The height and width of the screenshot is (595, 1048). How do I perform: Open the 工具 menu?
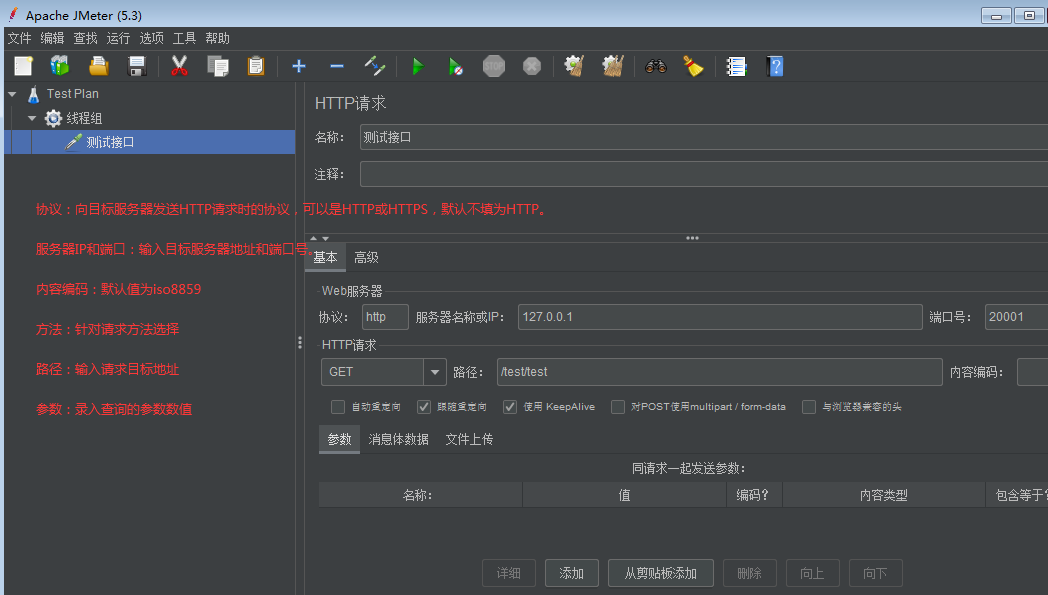click(x=184, y=38)
